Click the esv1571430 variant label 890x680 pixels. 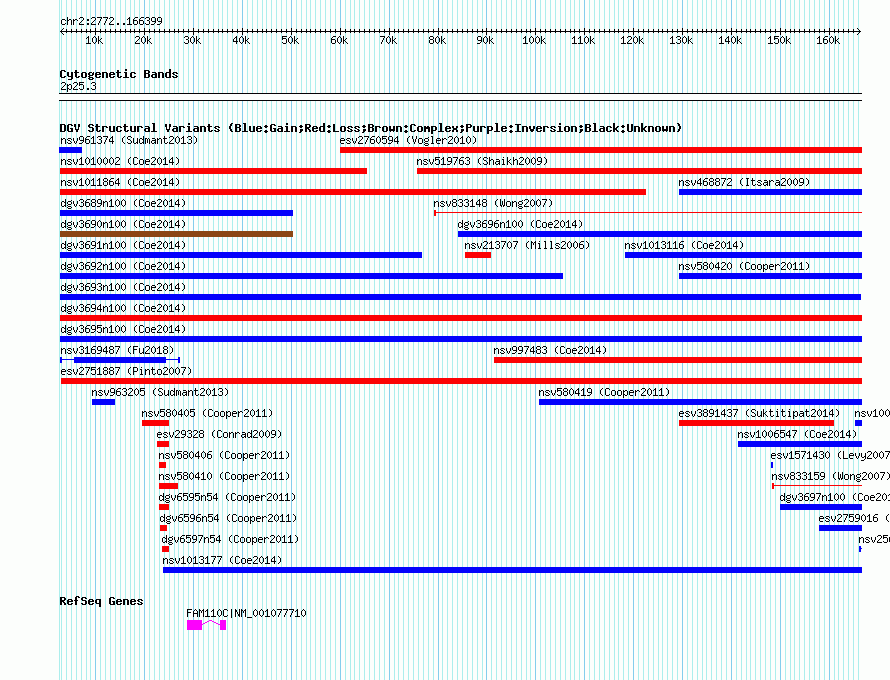[x=830, y=455]
